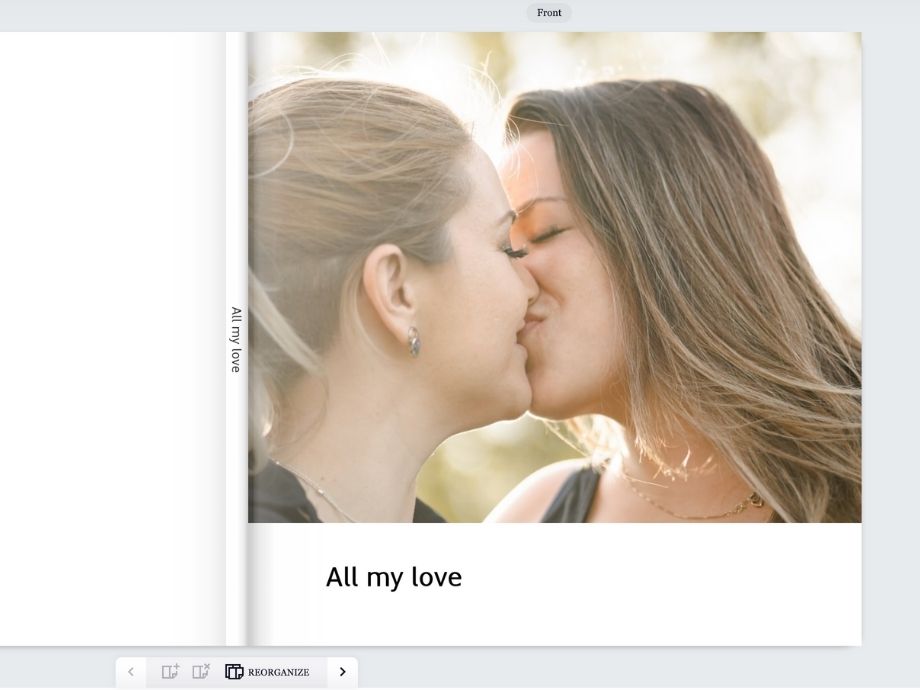Screen dimensions: 920x690
Task: Edit the cover title 'All my love'
Action: tap(394, 577)
